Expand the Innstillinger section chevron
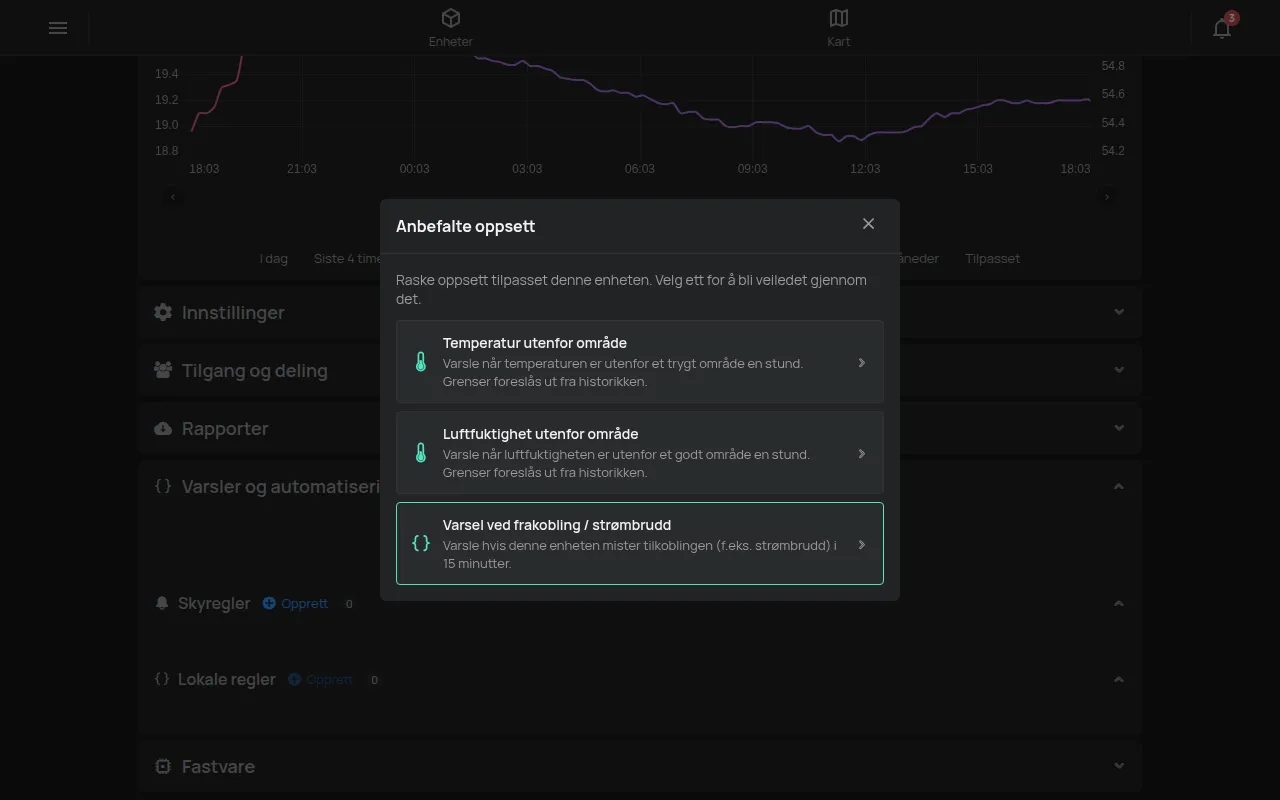This screenshot has width=1280, height=800. click(1119, 312)
